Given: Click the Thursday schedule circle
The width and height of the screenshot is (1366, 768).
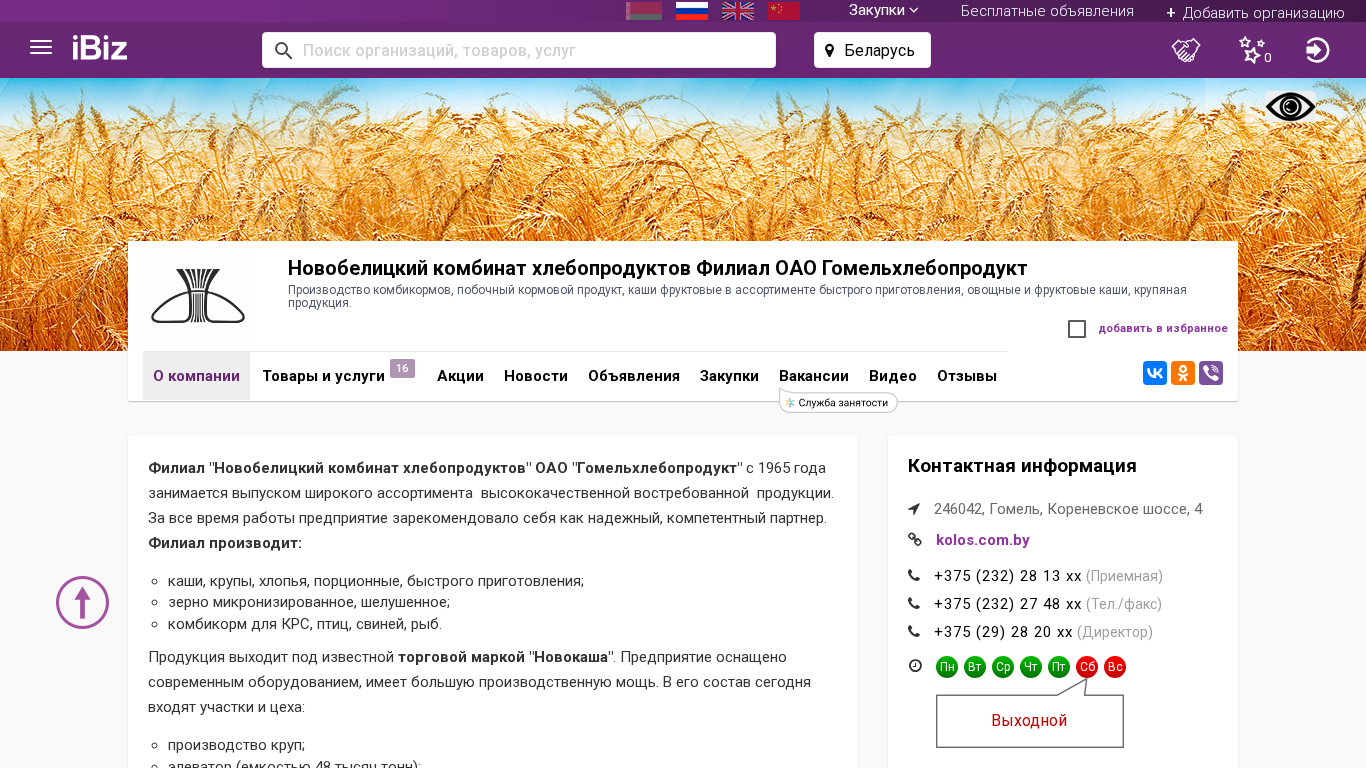Looking at the screenshot, I should tap(1031, 667).
